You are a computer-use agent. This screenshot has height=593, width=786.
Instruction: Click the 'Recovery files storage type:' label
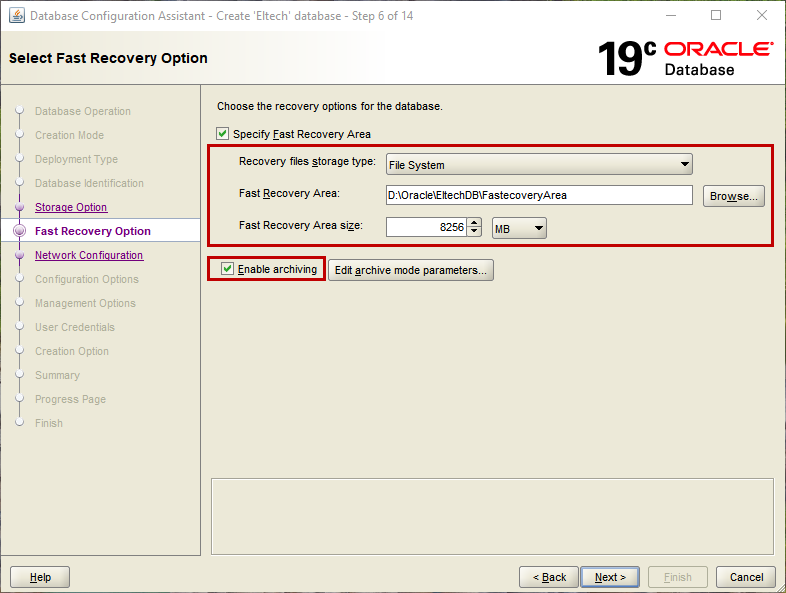(307, 161)
